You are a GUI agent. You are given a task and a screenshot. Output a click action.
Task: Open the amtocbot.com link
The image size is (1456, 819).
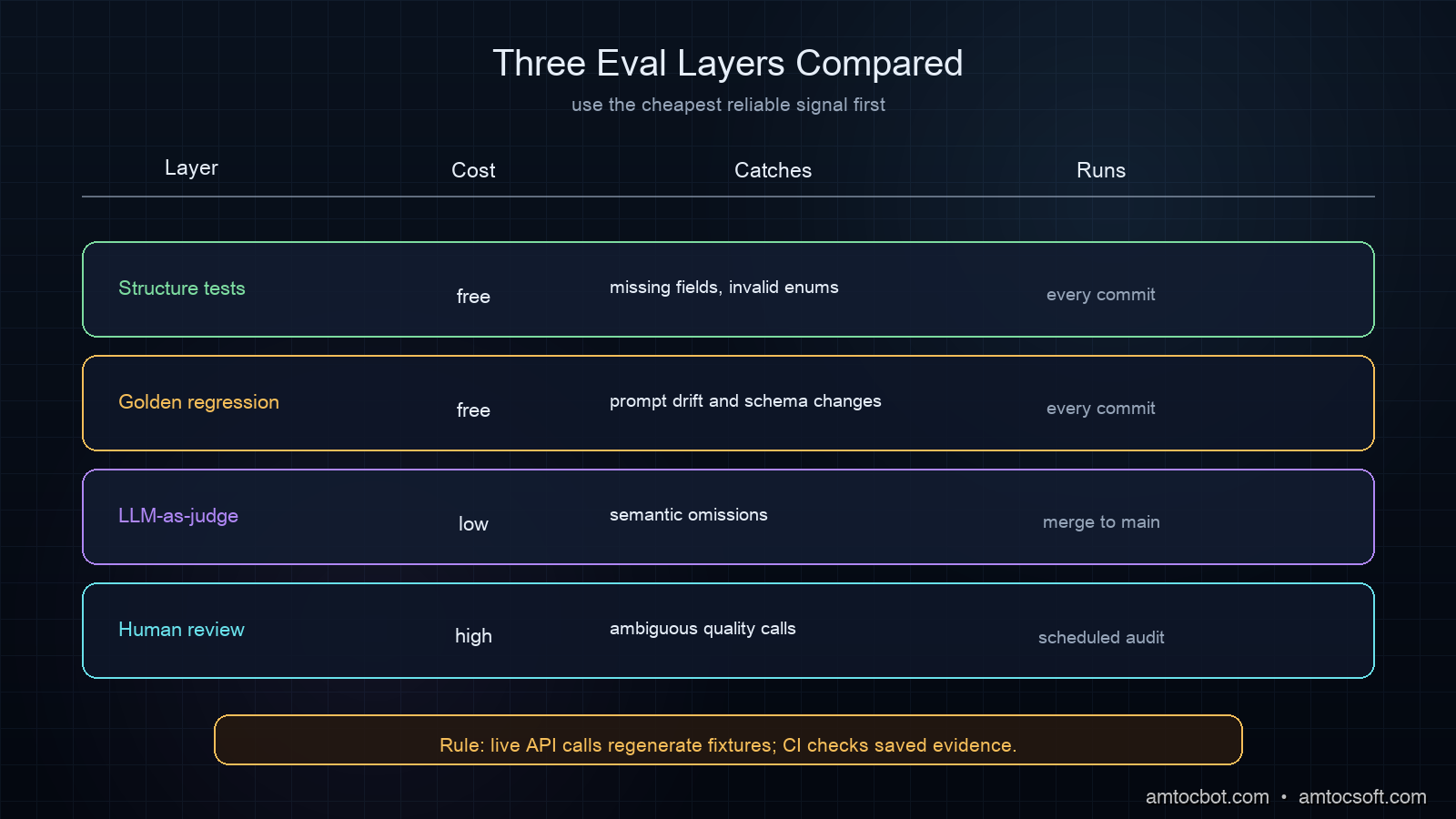1207,797
